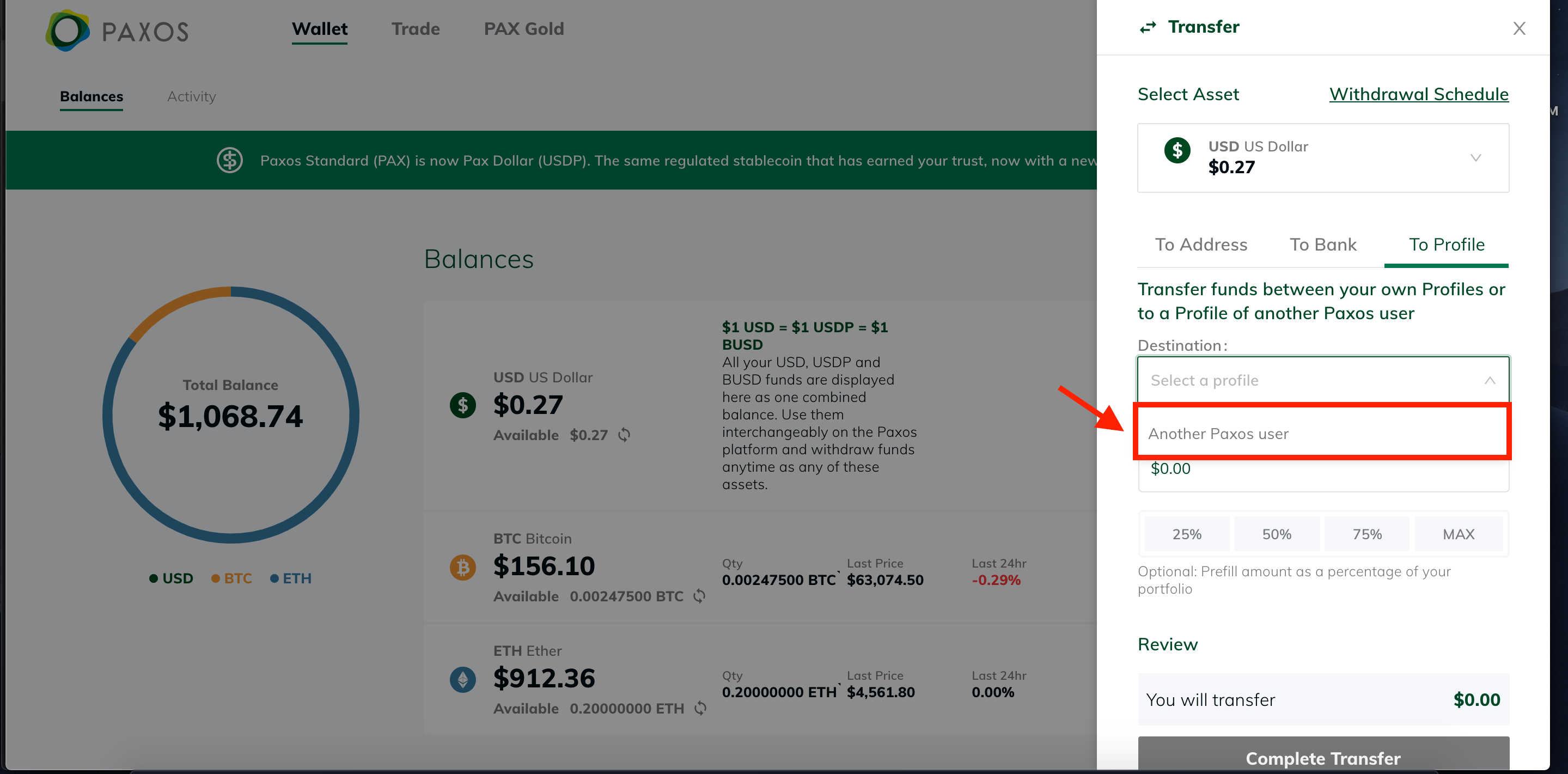Prefill 50% of portfolio
1568x774 pixels.
coord(1277,534)
